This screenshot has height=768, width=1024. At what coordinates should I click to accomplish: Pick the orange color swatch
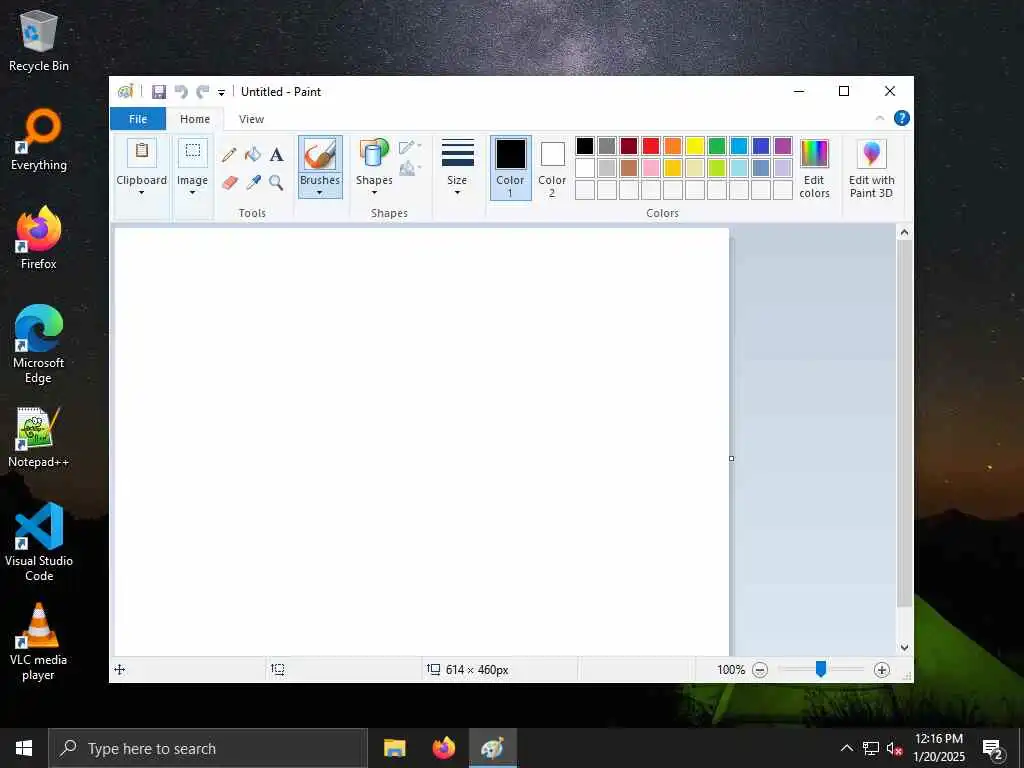(x=673, y=146)
